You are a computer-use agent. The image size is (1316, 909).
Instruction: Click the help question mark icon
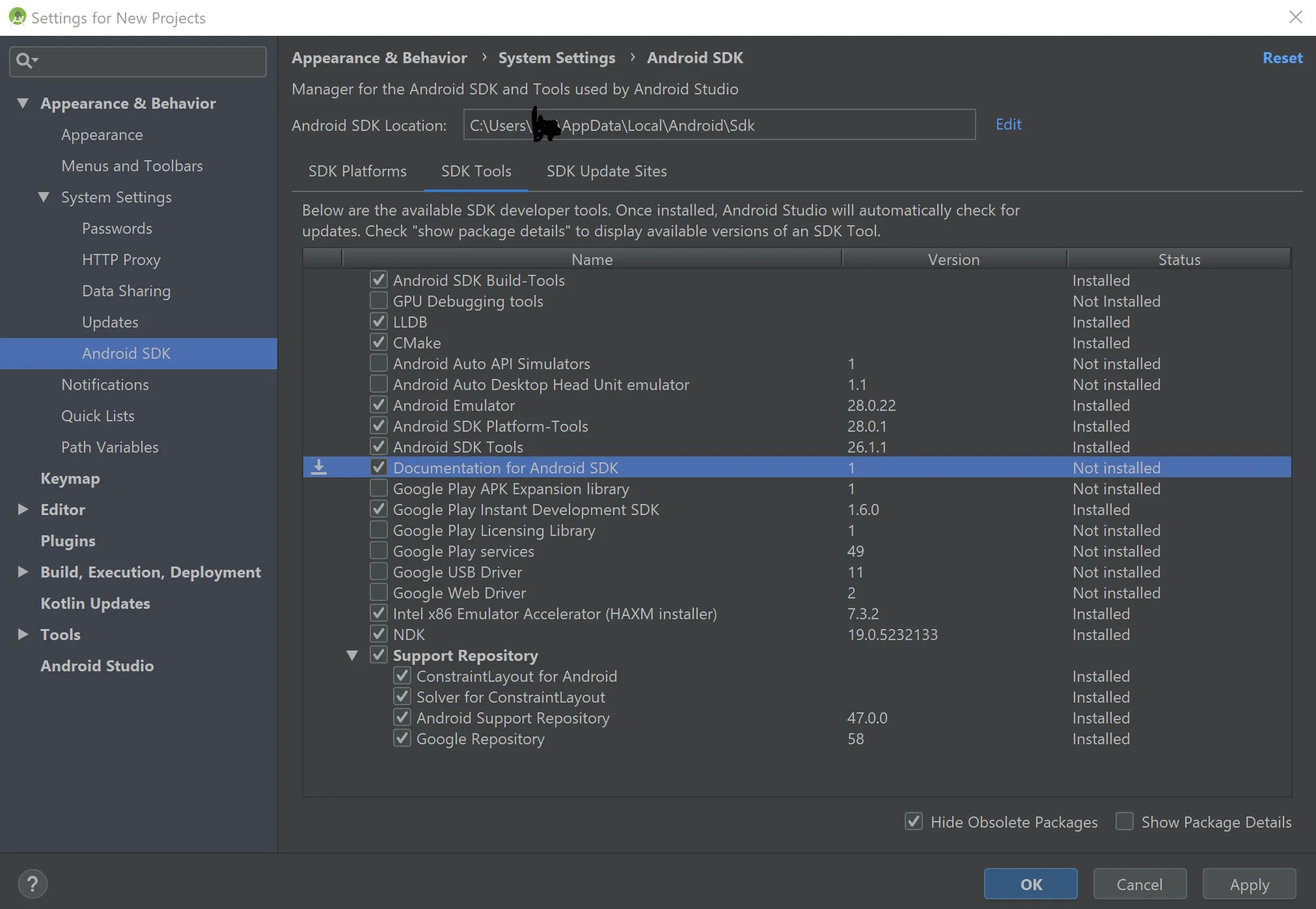[x=33, y=884]
